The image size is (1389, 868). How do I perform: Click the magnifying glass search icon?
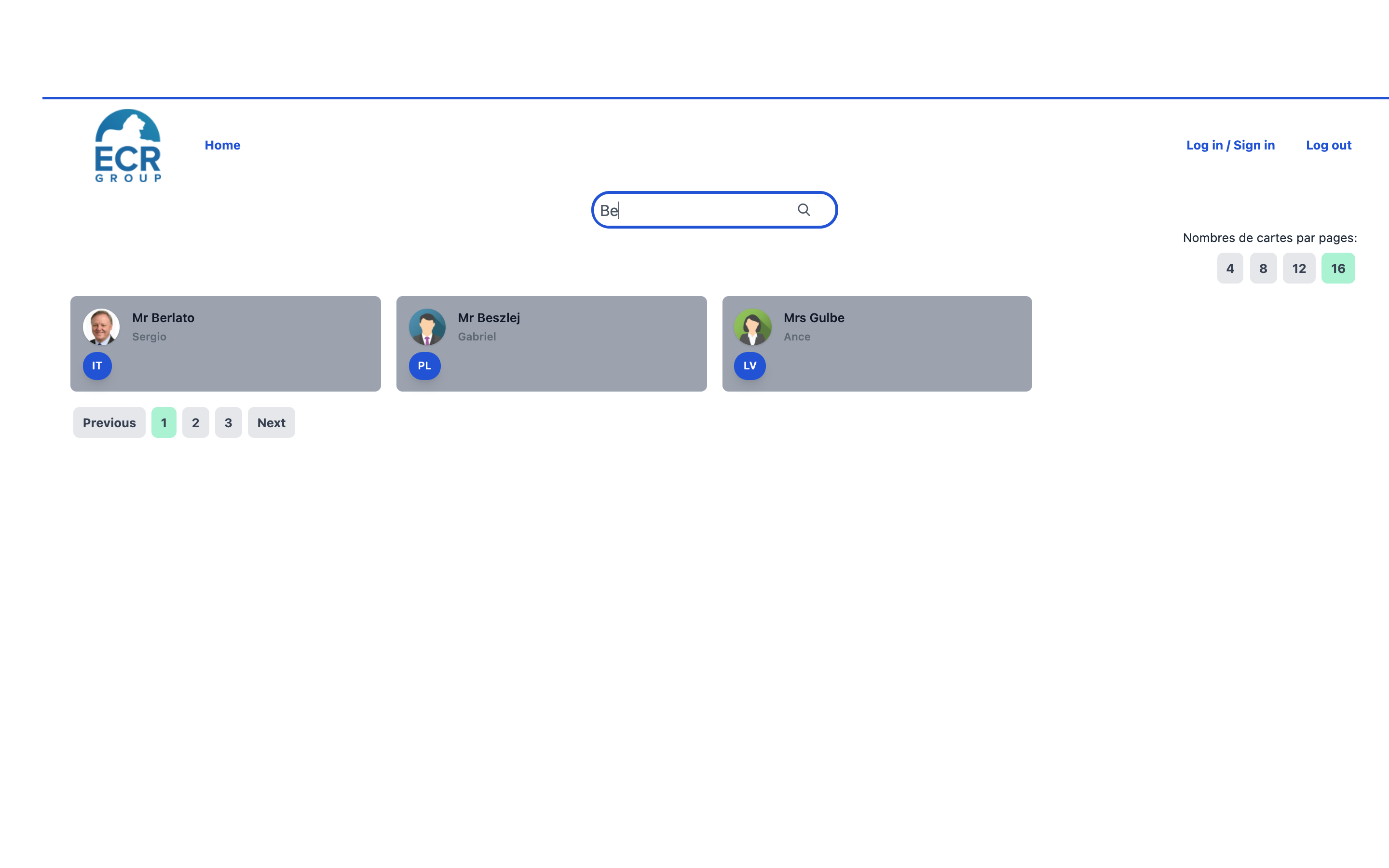click(803, 210)
